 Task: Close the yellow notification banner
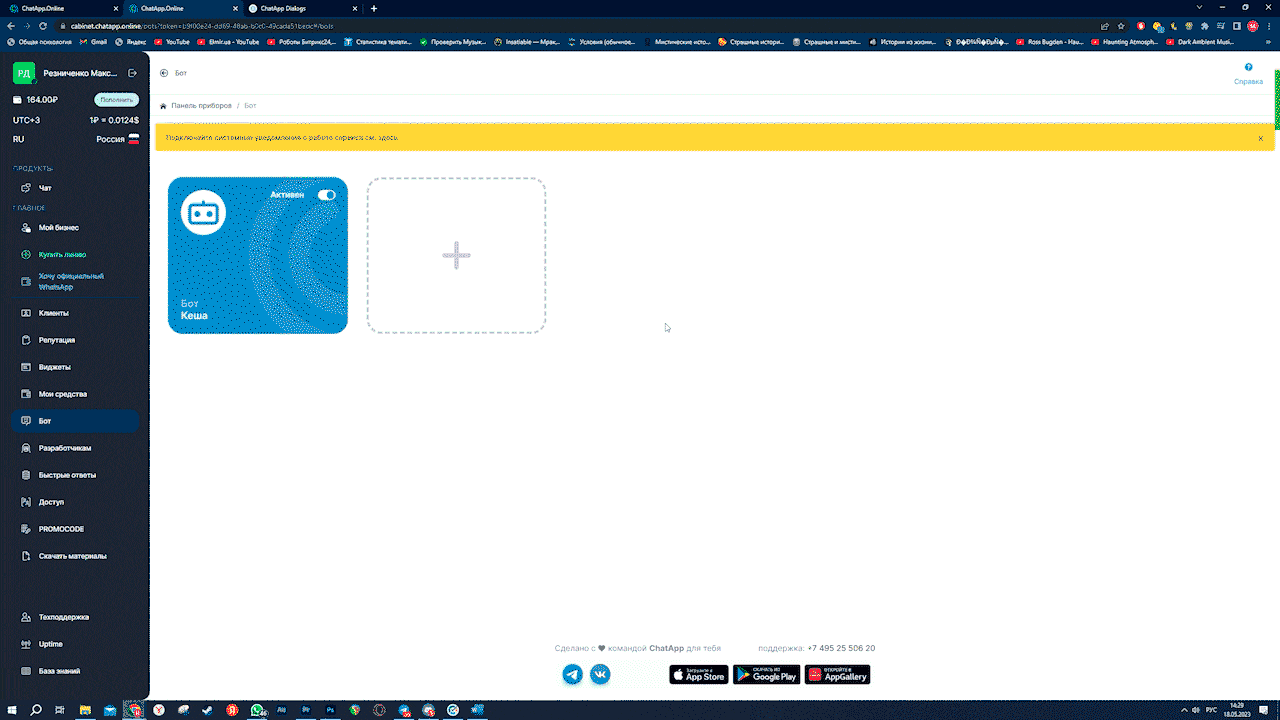1260,138
